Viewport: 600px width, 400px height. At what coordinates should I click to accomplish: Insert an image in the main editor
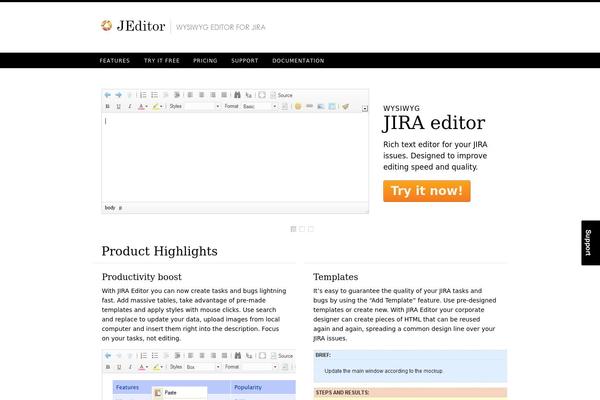[x=321, y=106]
